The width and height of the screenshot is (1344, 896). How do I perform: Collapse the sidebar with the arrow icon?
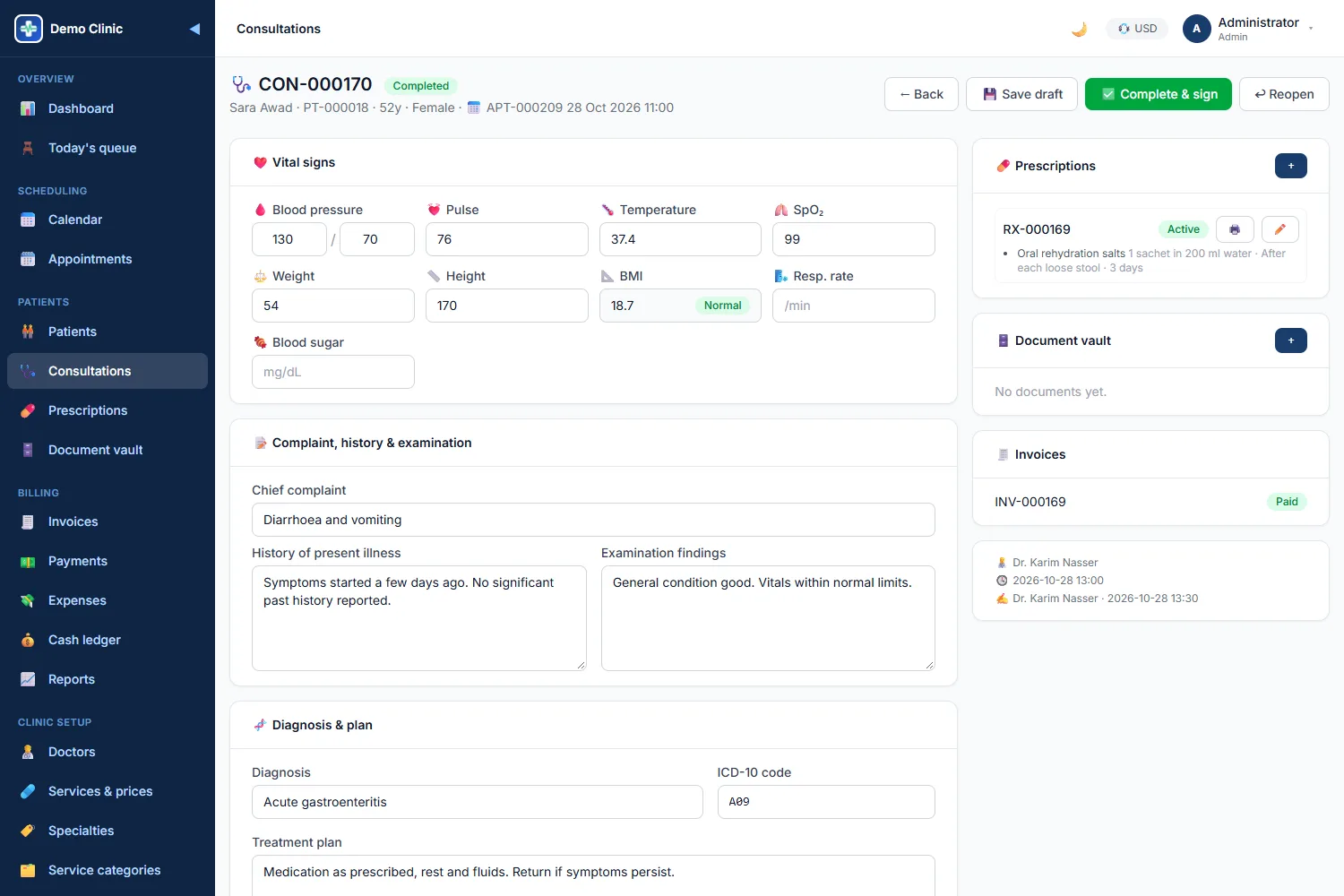(x=194, y=29)
